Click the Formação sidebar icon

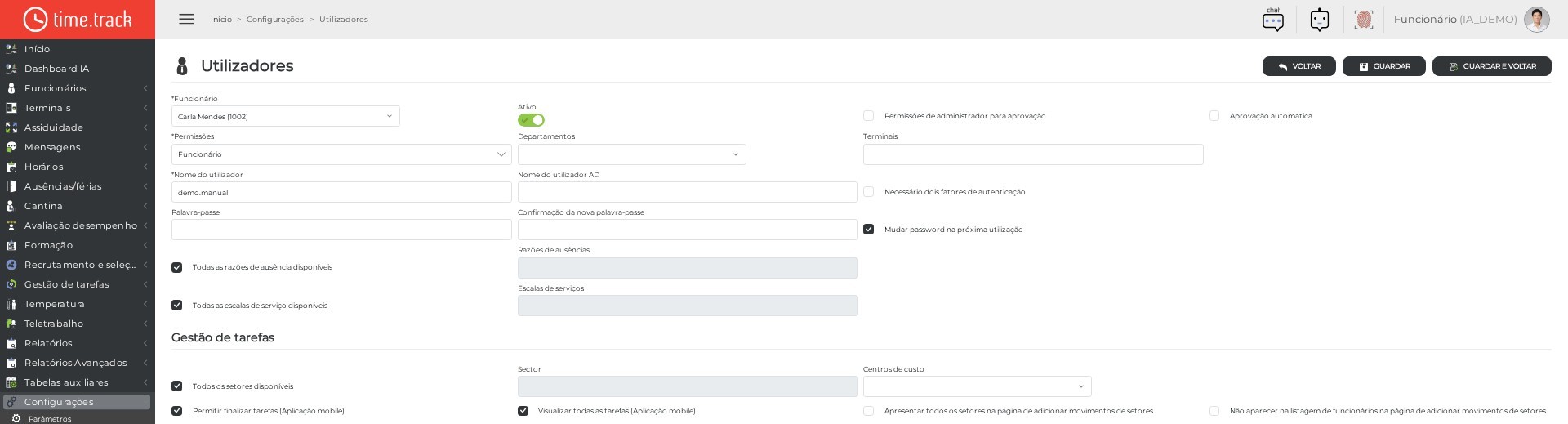click(11, 245)
